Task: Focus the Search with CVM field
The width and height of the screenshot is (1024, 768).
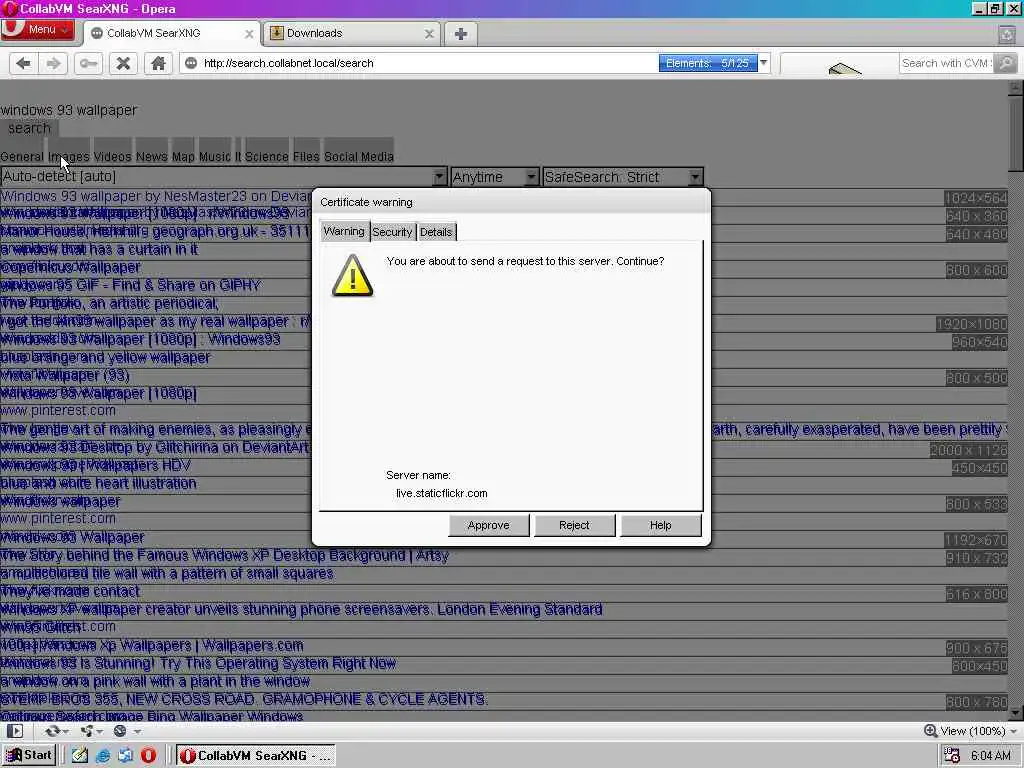Action: point(946,63)
